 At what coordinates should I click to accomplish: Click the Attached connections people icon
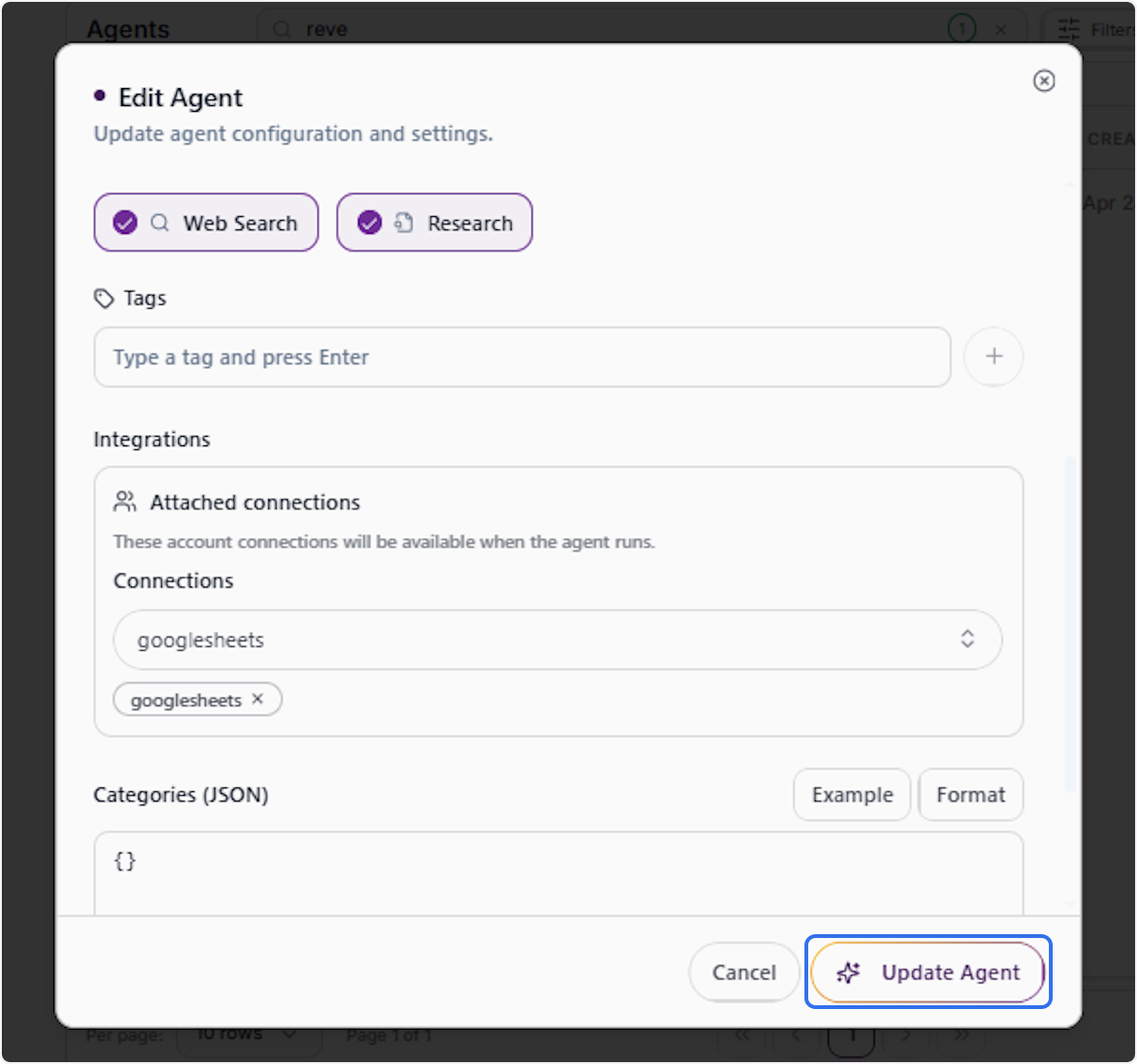tap(125, 501)
